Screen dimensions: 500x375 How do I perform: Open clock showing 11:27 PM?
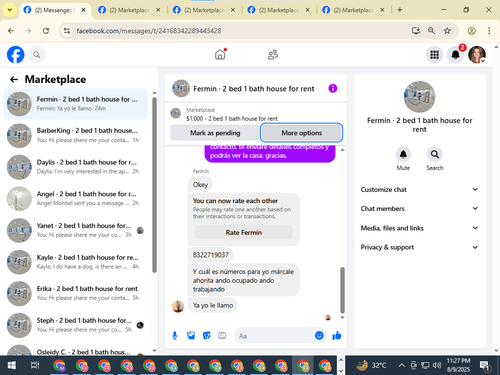coord(458,365)
